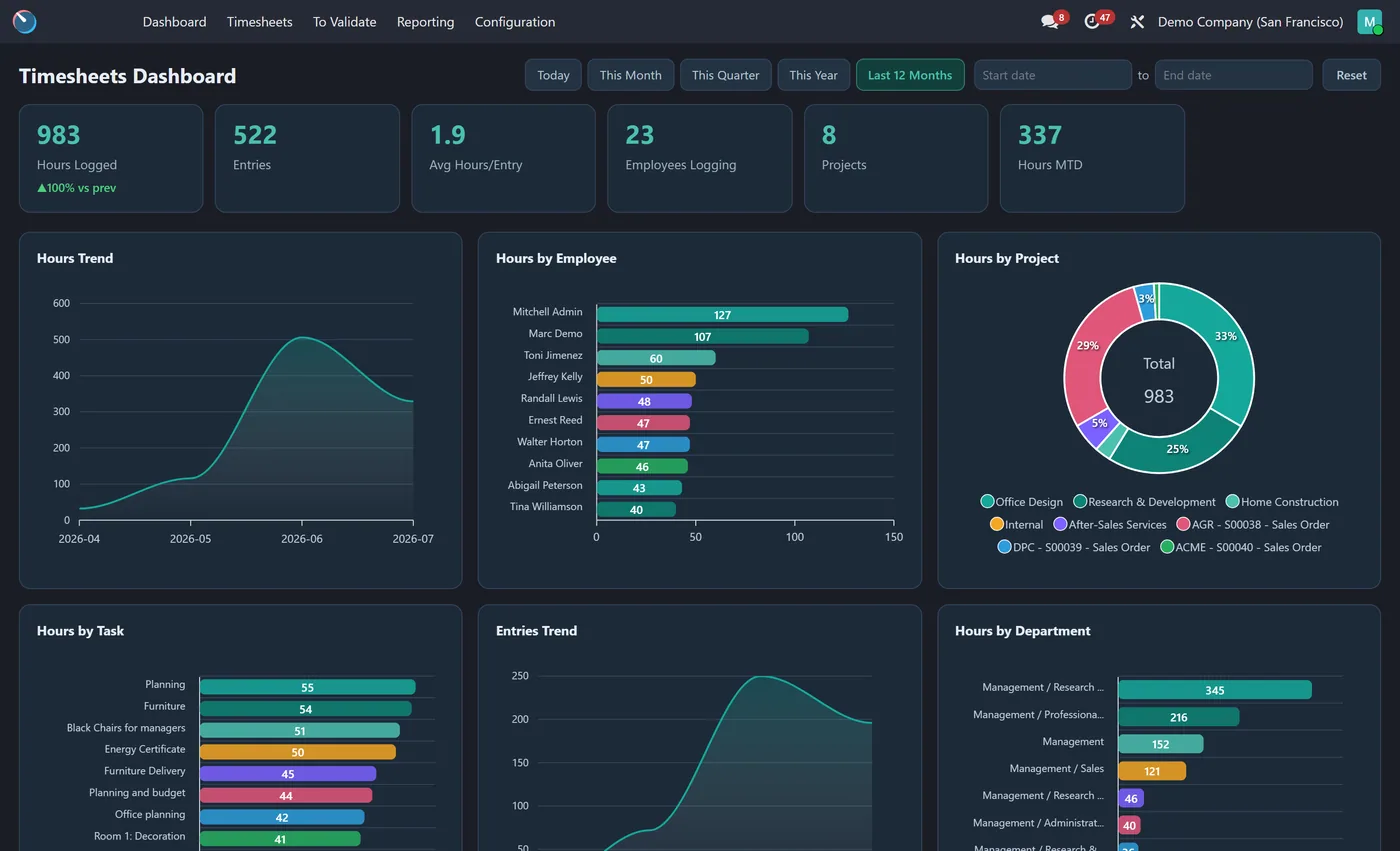Click Office planning bar showing 42
1400x851 pixels.
[282, 817]
